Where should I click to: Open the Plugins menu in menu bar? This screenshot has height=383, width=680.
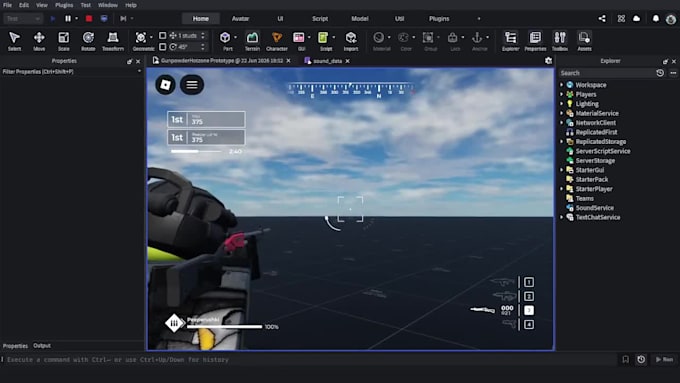tap(64, 5)
